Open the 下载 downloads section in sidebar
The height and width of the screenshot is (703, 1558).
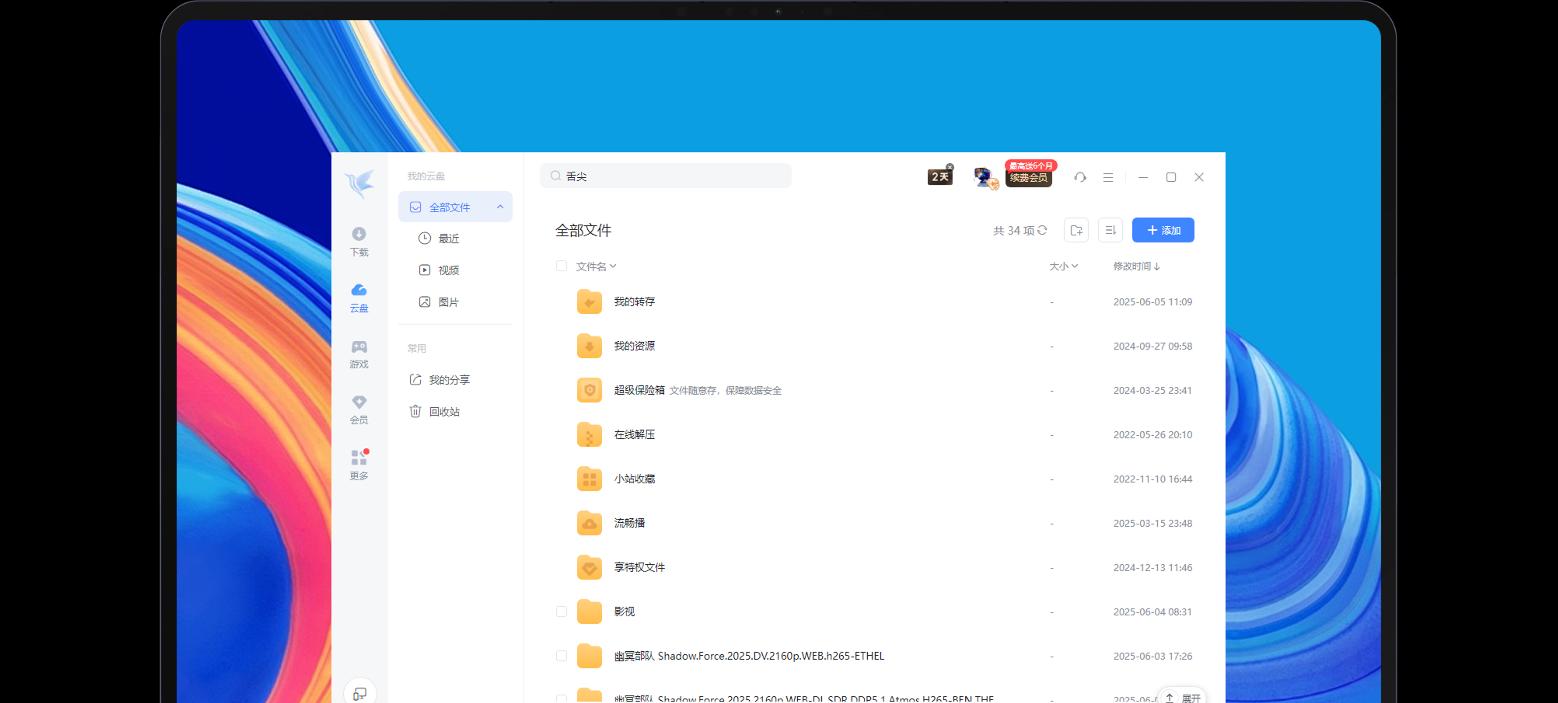(359, 241)
